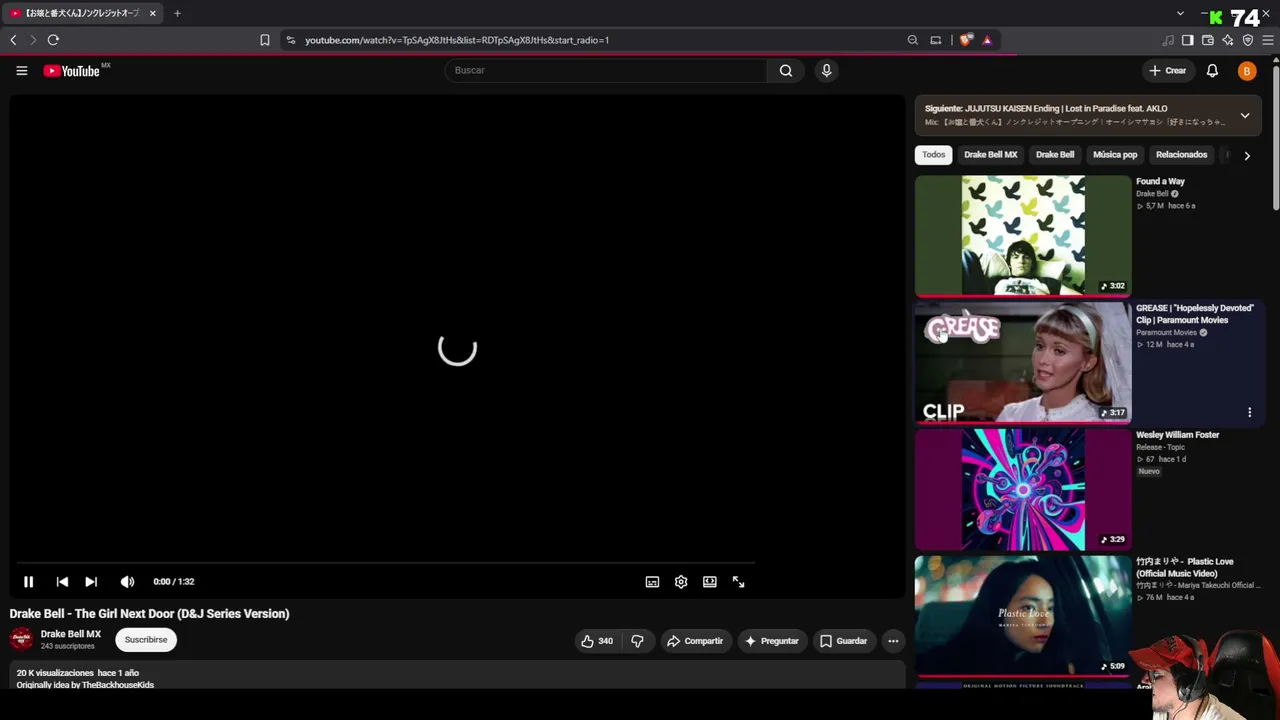Save the video with Guardar
This screenshot has width=1280, height=720.
(843, 641)
